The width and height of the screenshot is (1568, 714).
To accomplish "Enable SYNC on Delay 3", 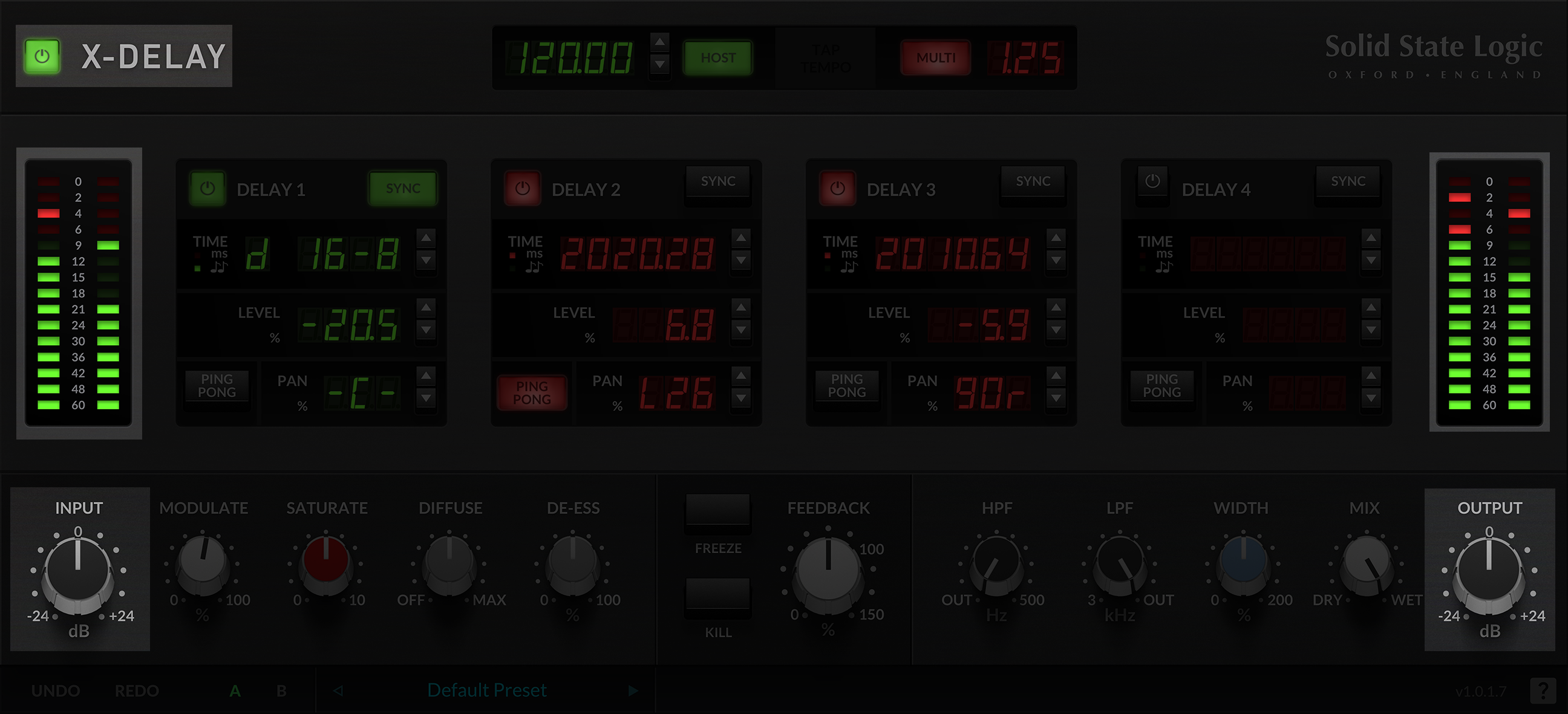I will click(1033, 181).
